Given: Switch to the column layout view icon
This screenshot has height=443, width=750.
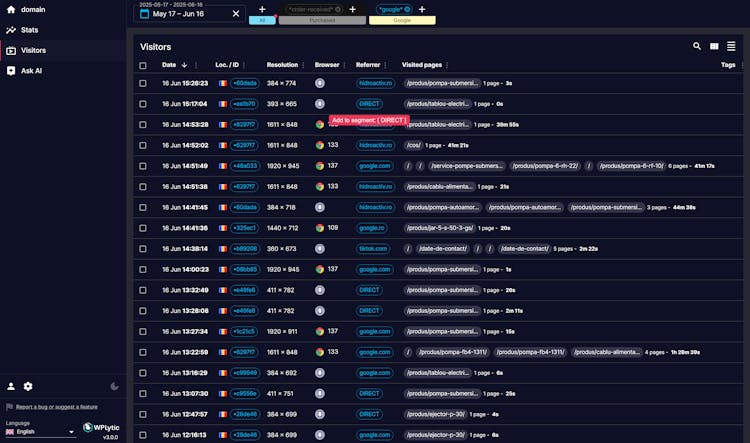Looking at the screenshot, I should (714, 46).
